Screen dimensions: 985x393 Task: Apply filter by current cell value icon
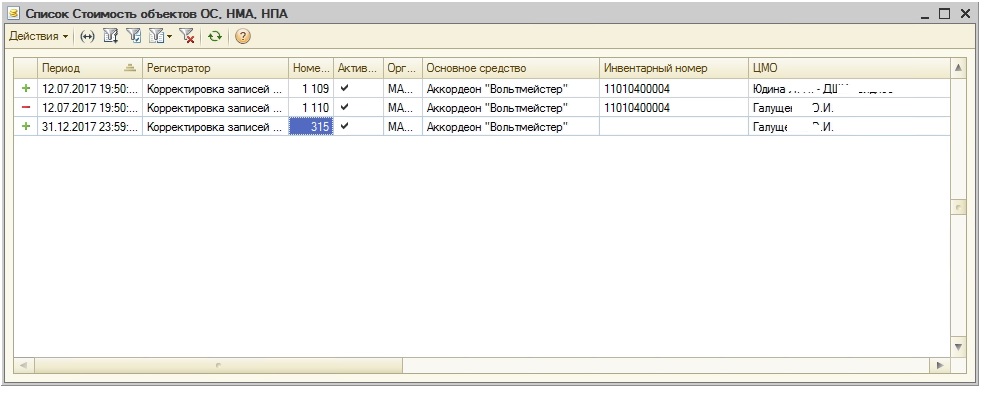(133, 36)
